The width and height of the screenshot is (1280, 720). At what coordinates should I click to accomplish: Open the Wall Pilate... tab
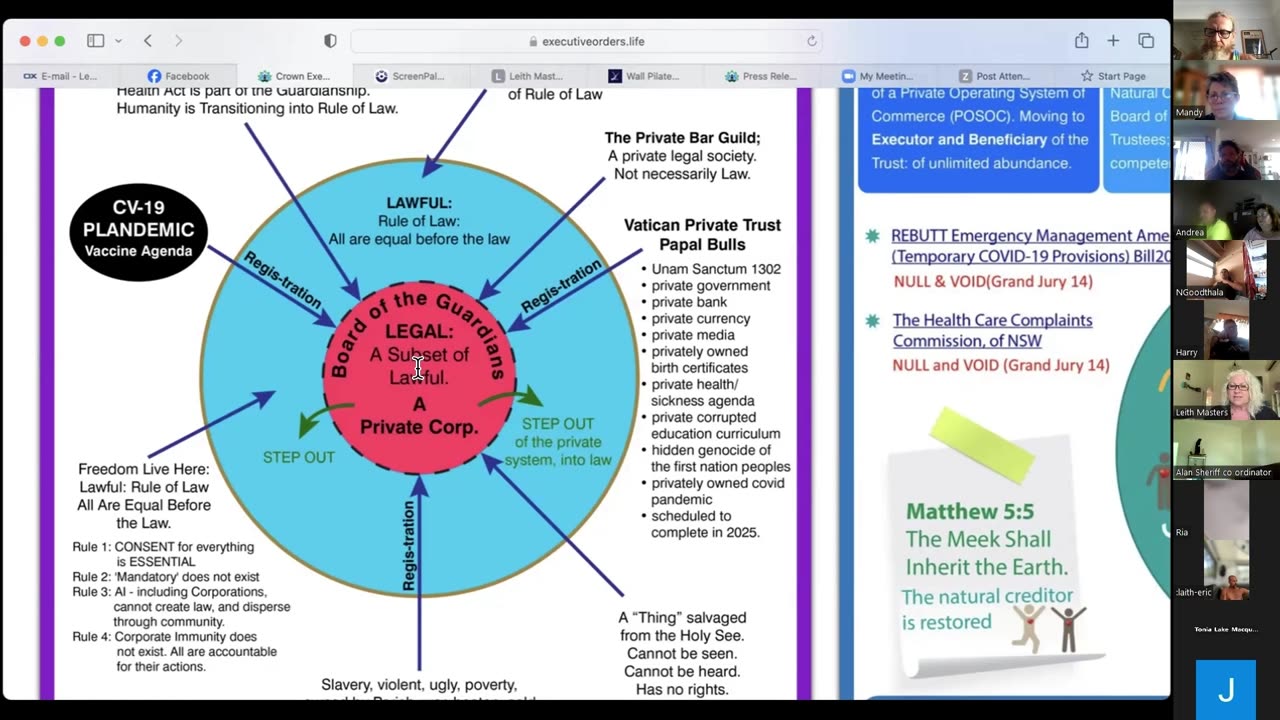[643, 76]
